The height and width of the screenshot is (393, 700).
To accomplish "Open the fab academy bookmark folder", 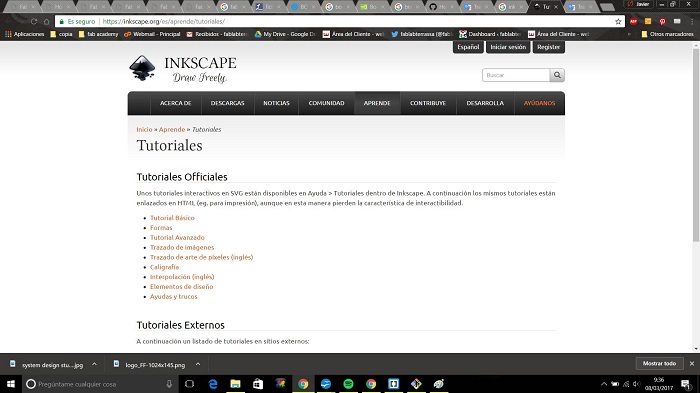I will pos(98,34).
